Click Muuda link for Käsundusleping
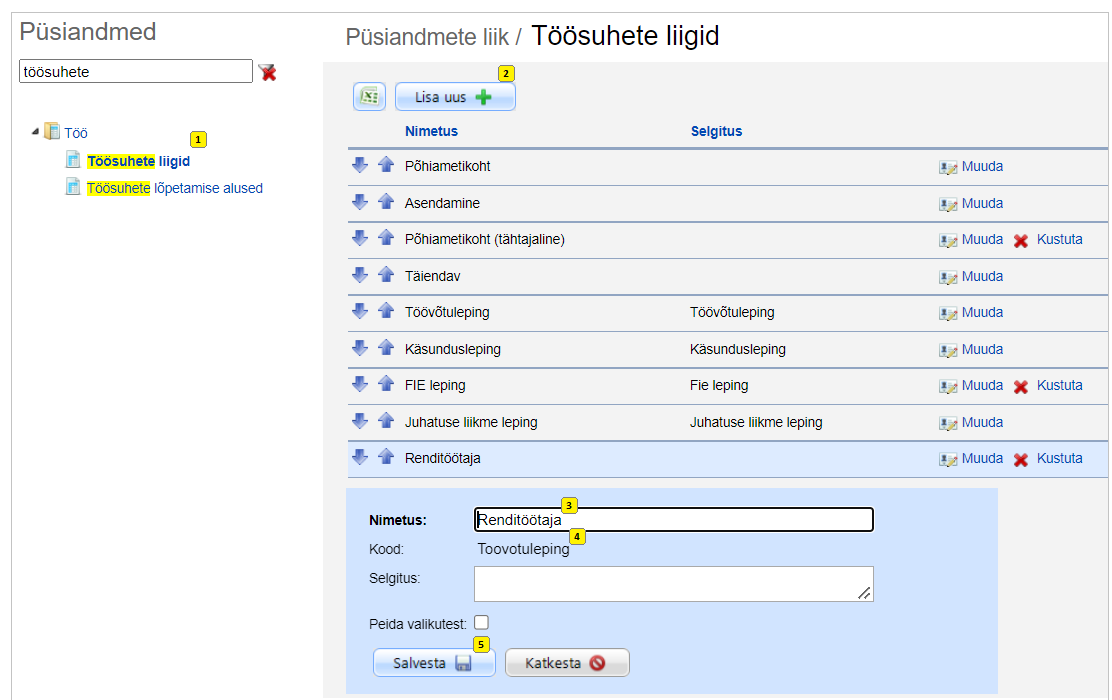The width and height of the screenshot is (1112, 700). click(981, 349)
